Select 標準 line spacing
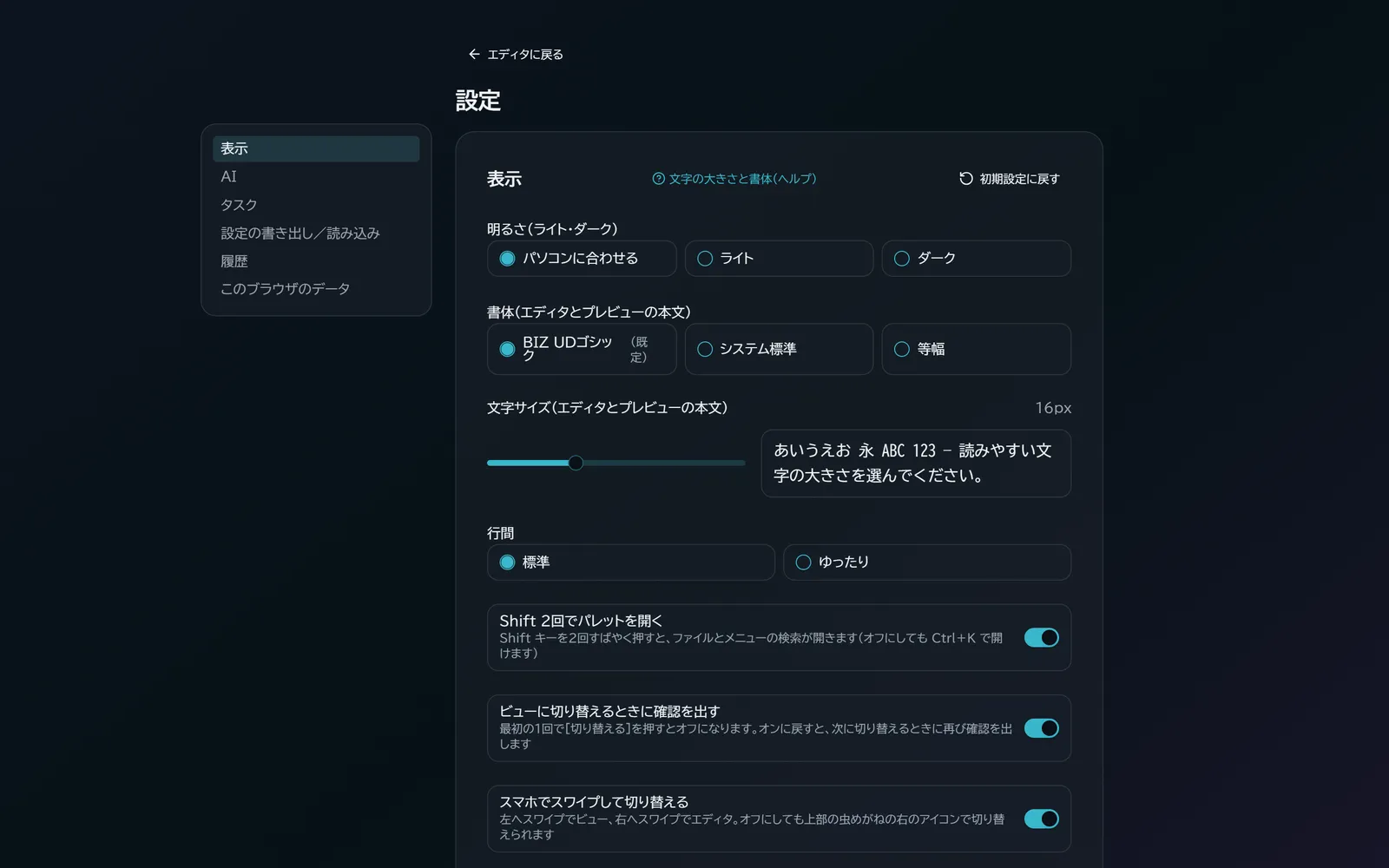This screenshot has height=868, width=1389. tap(630, 562)
